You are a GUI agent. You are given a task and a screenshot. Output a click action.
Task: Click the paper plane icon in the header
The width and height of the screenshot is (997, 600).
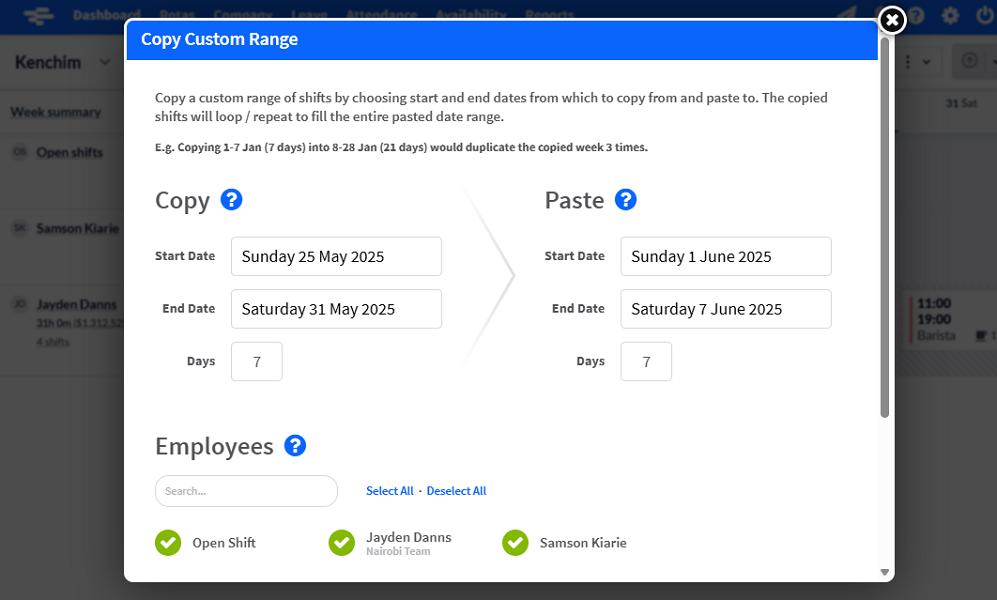tap(846, 15)
